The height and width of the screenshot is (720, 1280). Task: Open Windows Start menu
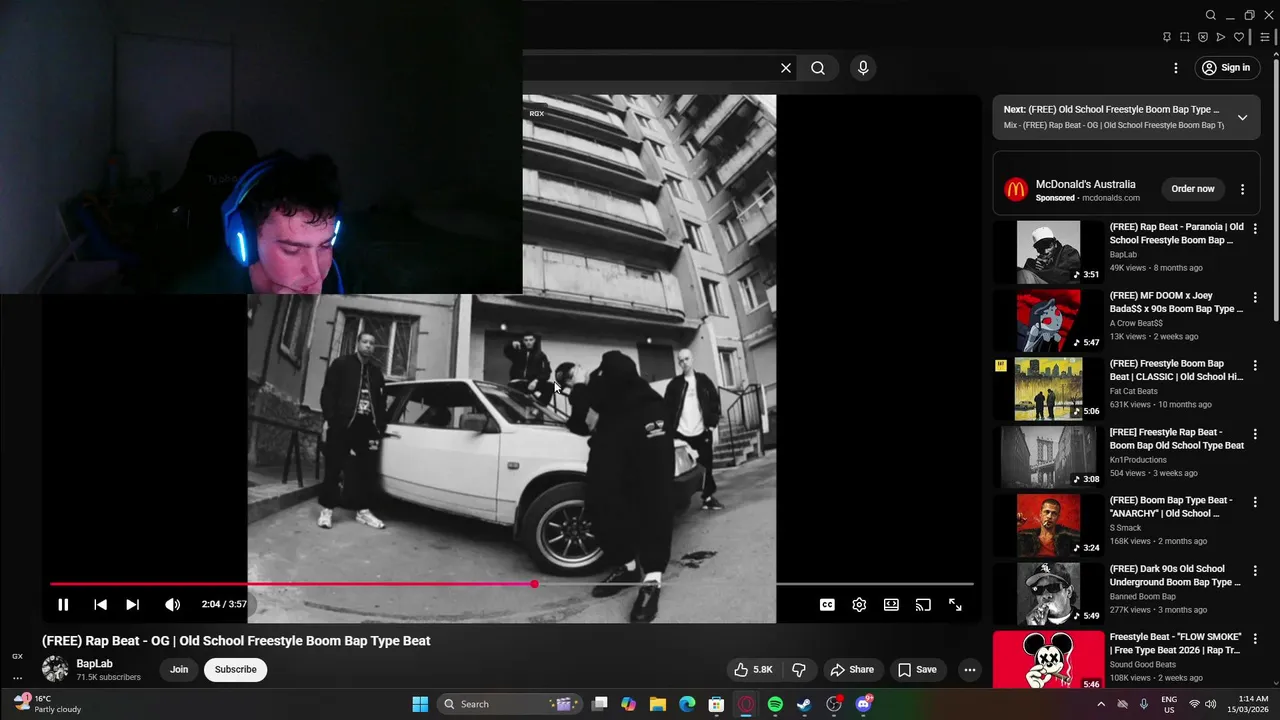(420, 704)
